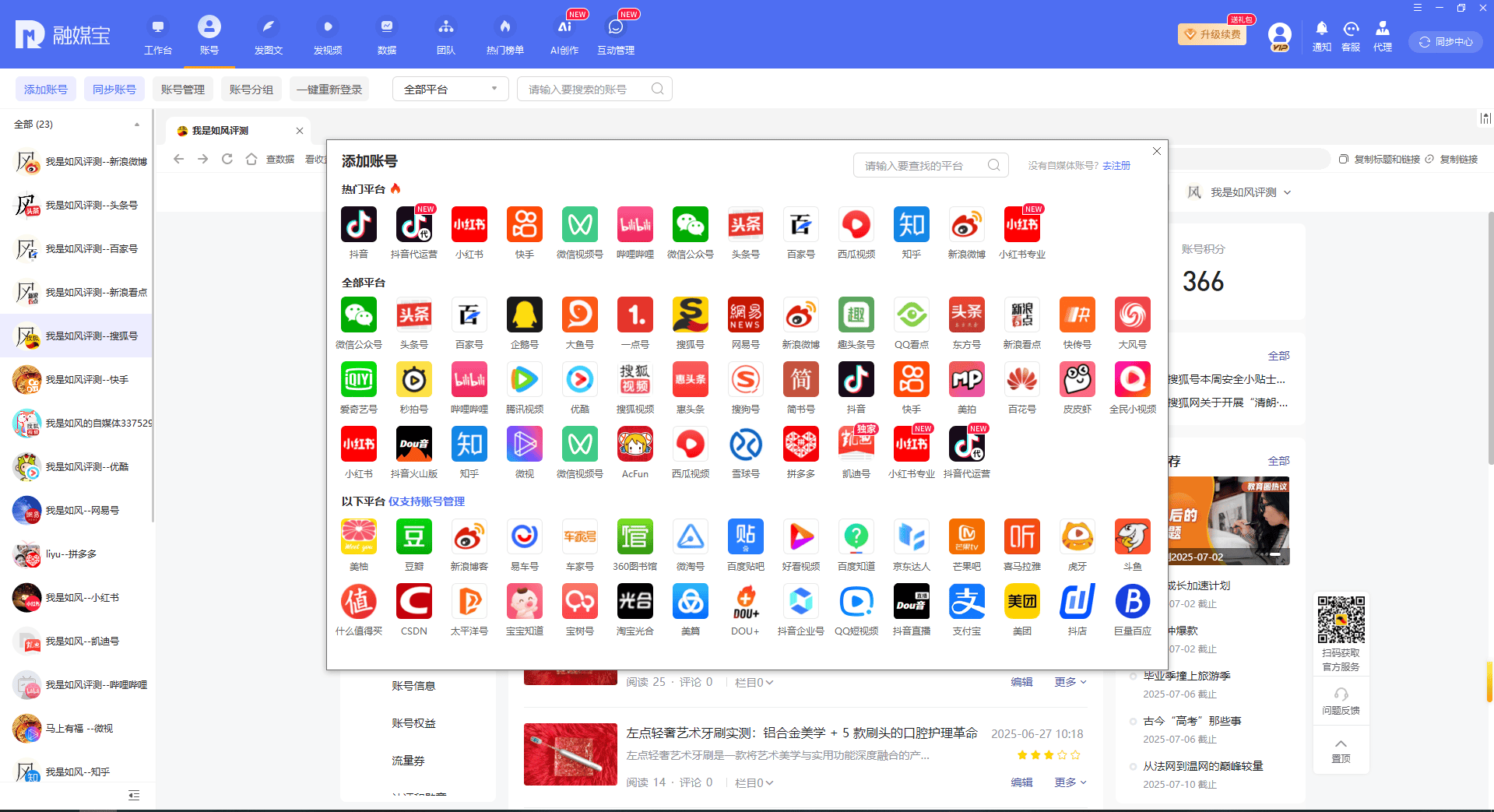Select account 我是如风评测--新浪微博
The image size is (1494, 812).
pos(76,162)
